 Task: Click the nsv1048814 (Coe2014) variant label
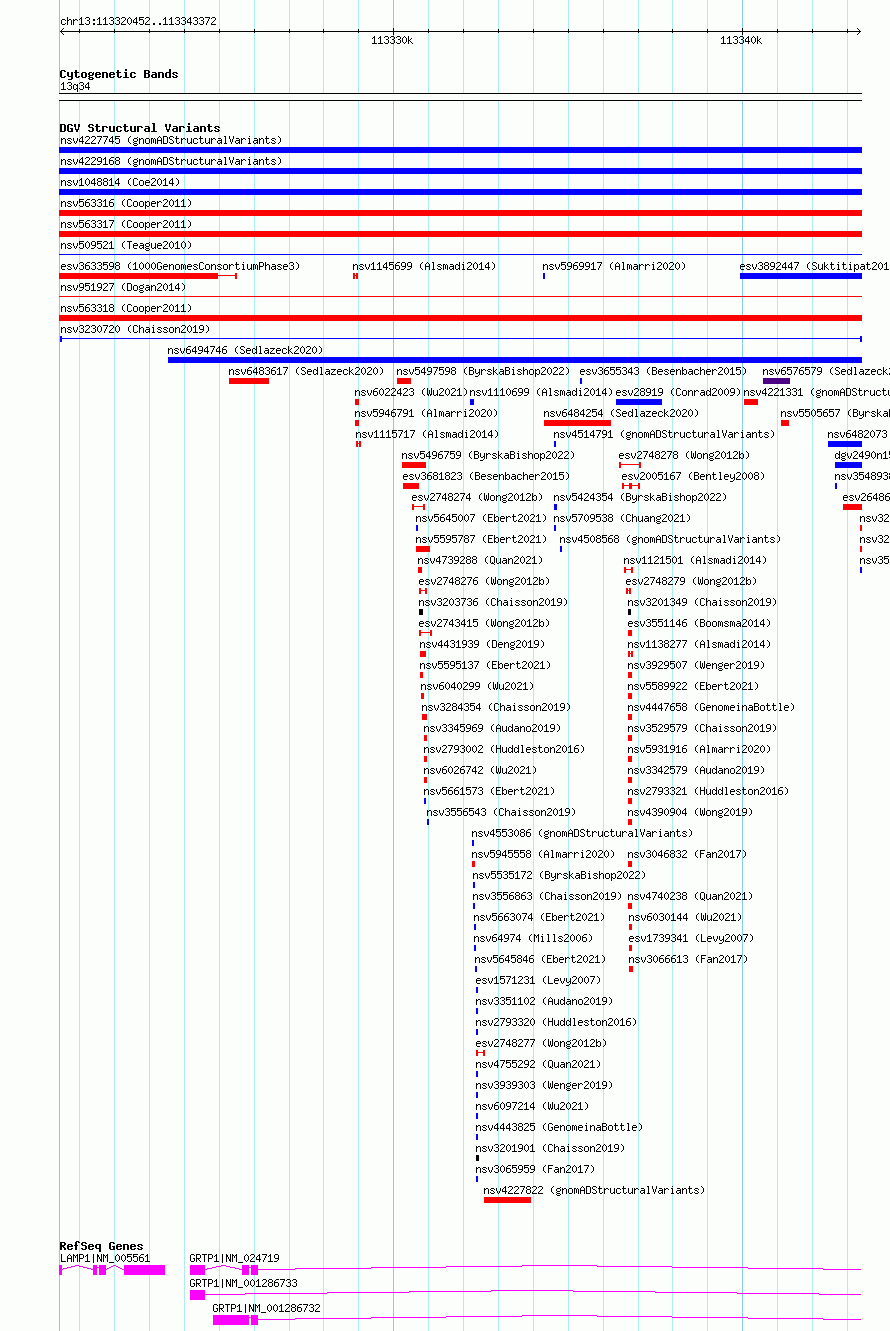click(x=120, y=182)
